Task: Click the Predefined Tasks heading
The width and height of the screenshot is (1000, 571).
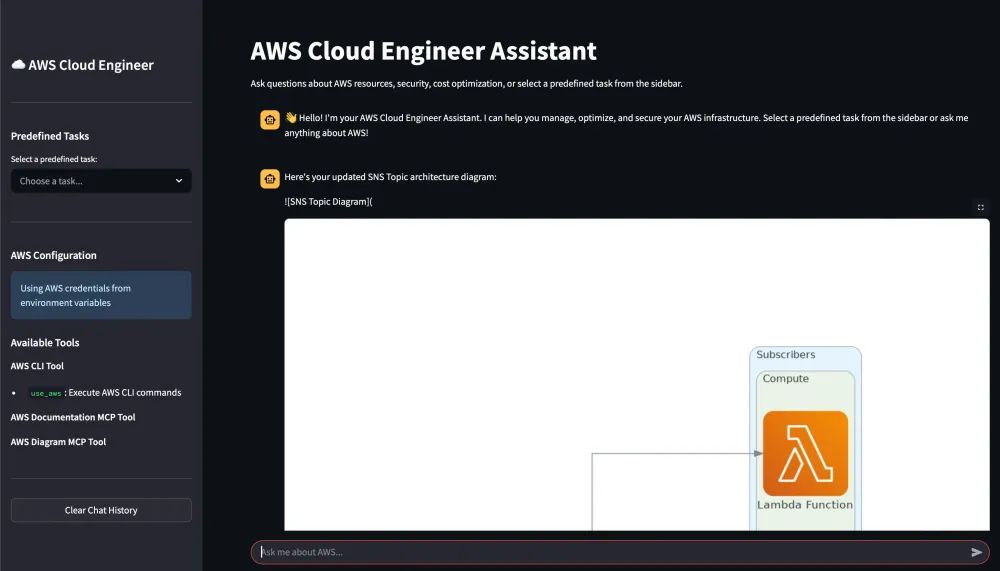Action: tap(50, 136)
